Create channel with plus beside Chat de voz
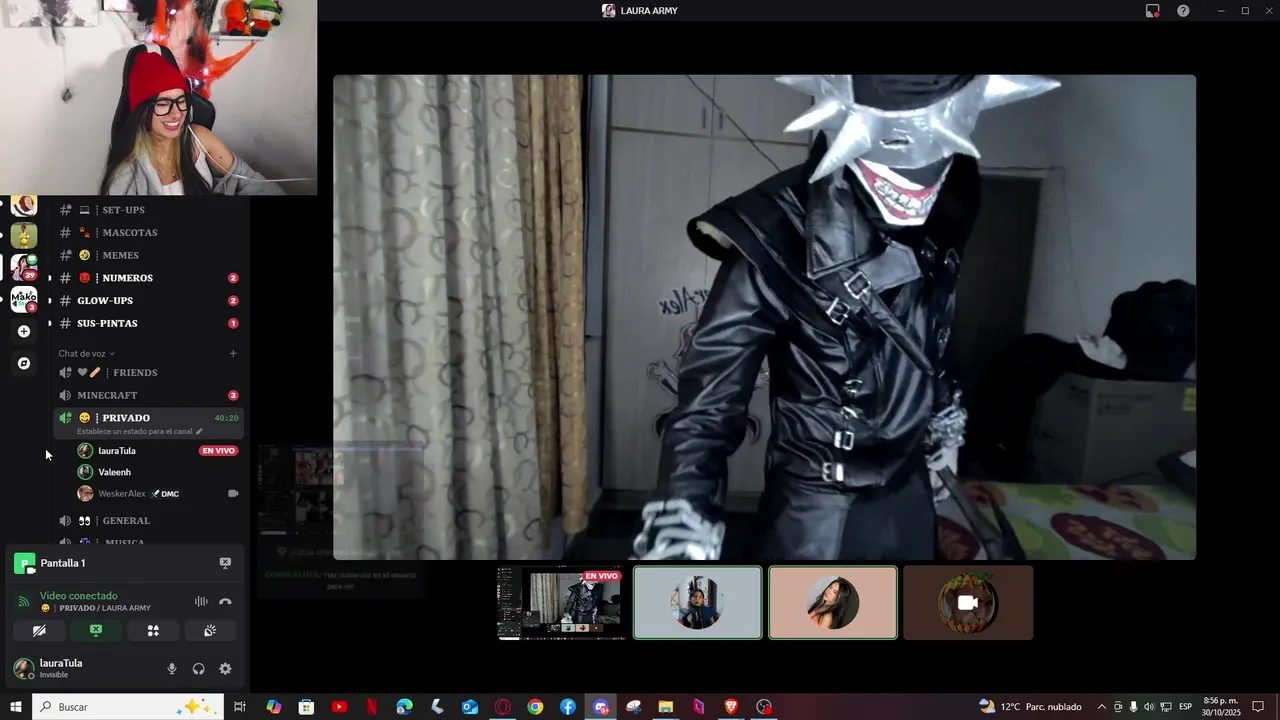The width and height of the screenshot is (1280, 720). point(233,353)
